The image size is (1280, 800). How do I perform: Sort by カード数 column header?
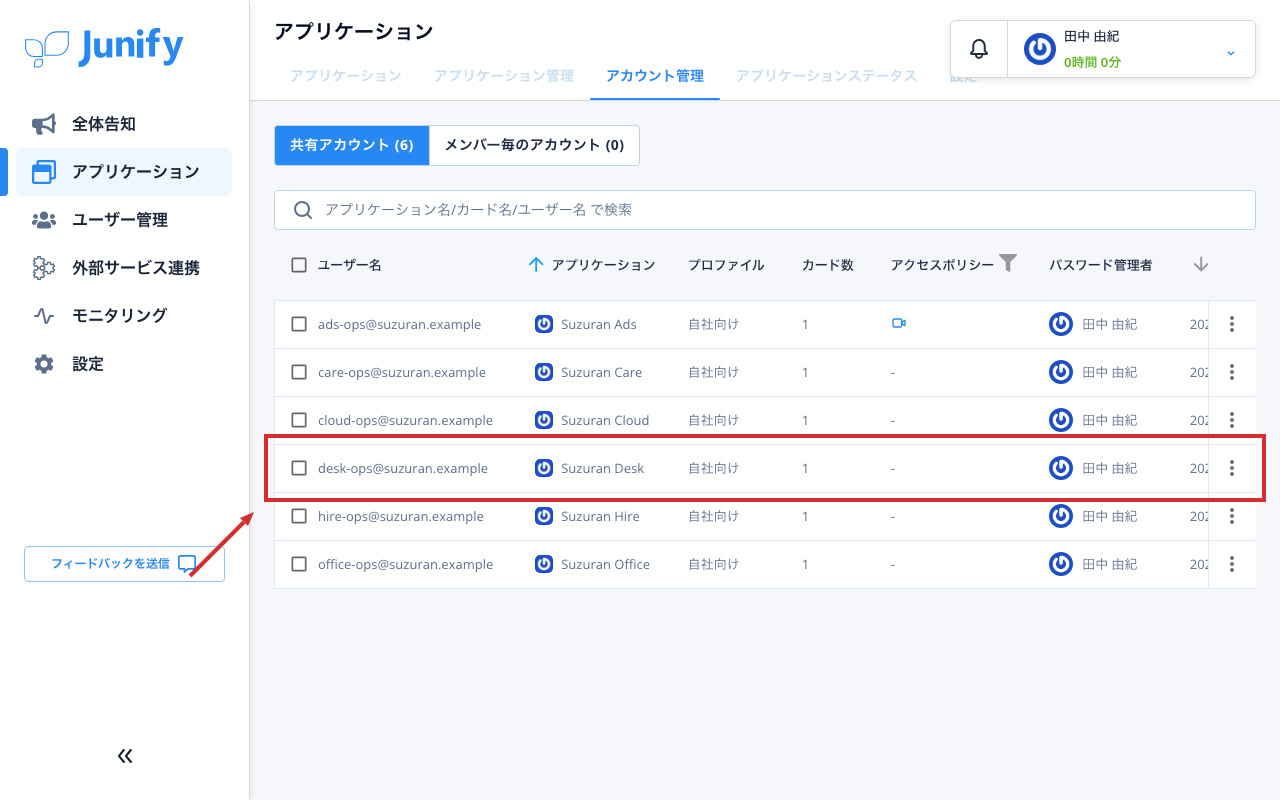827,265
